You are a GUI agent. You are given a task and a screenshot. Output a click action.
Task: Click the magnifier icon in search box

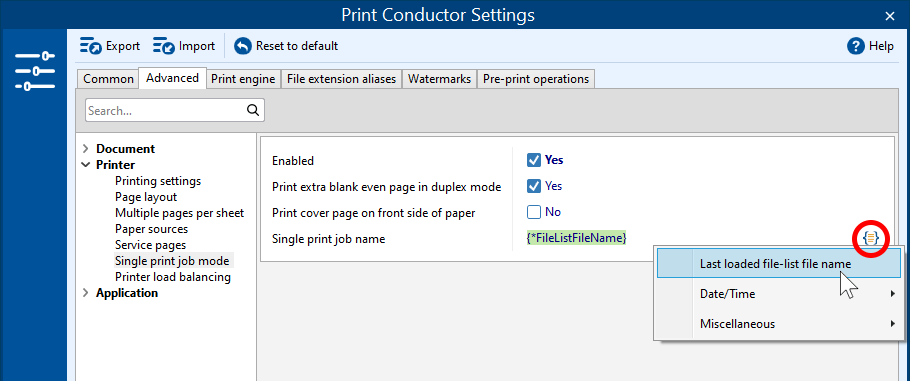coord(252,110)
